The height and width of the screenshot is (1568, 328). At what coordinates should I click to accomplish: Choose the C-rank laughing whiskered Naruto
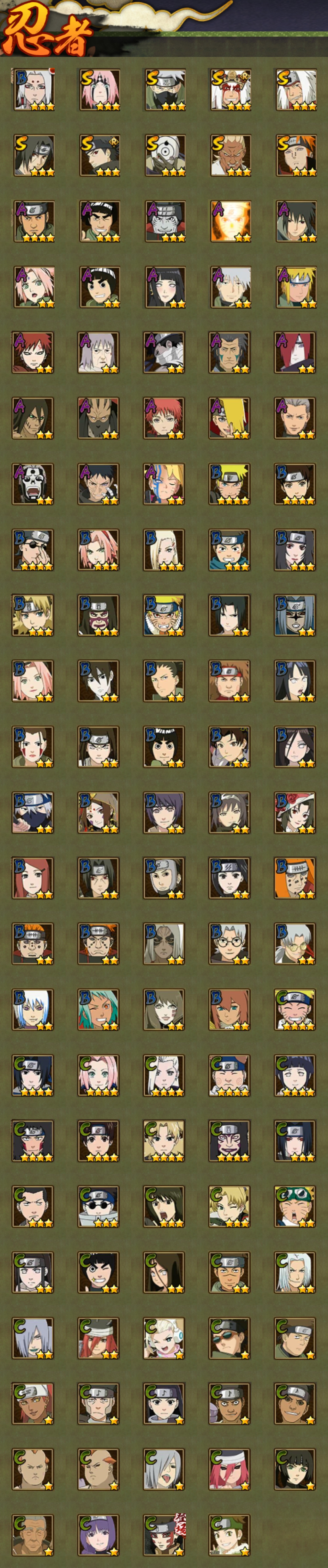coord(295,1010)
